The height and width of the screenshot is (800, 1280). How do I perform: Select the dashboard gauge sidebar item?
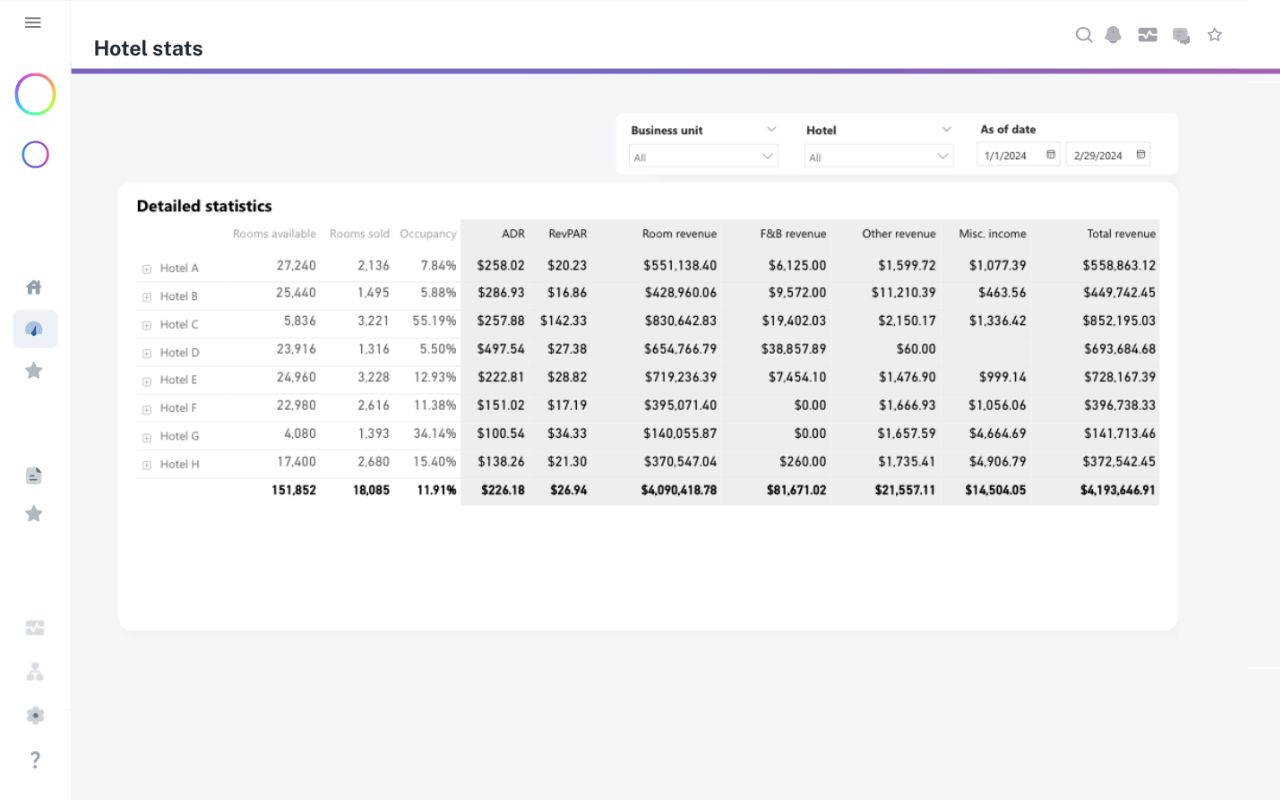[x=35, y=329]
